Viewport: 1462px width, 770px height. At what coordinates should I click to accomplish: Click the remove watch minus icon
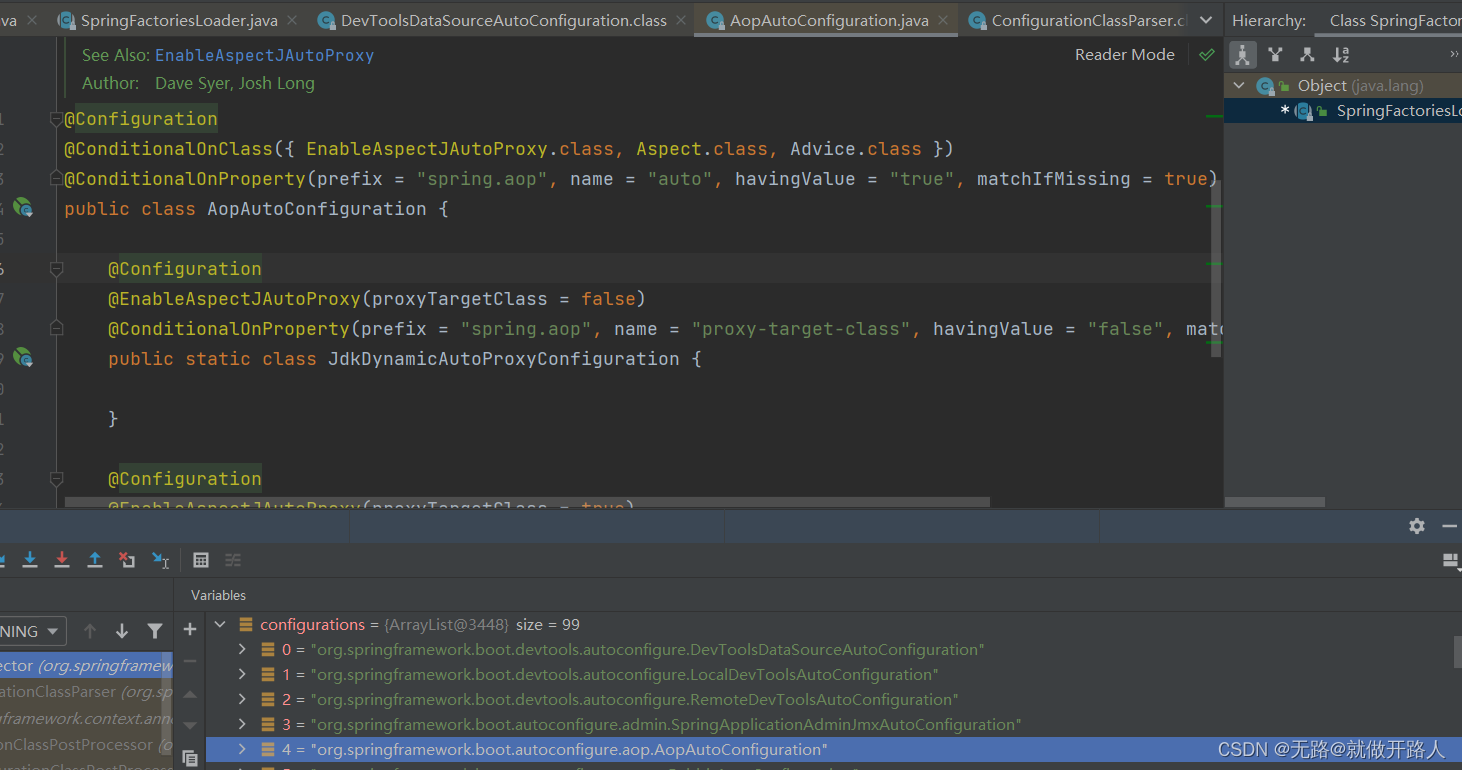tap(190, 661)
